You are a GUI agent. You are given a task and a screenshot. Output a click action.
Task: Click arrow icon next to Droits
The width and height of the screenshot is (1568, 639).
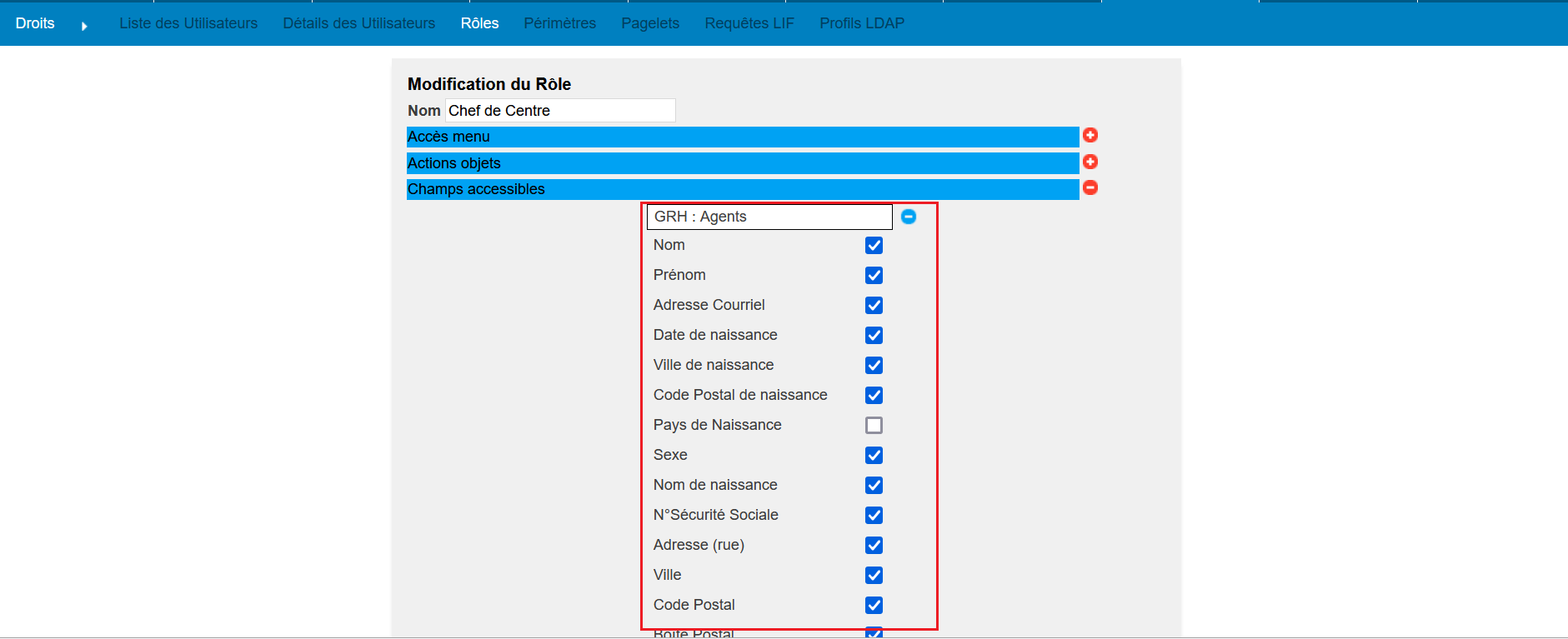(x=84, y=26)
